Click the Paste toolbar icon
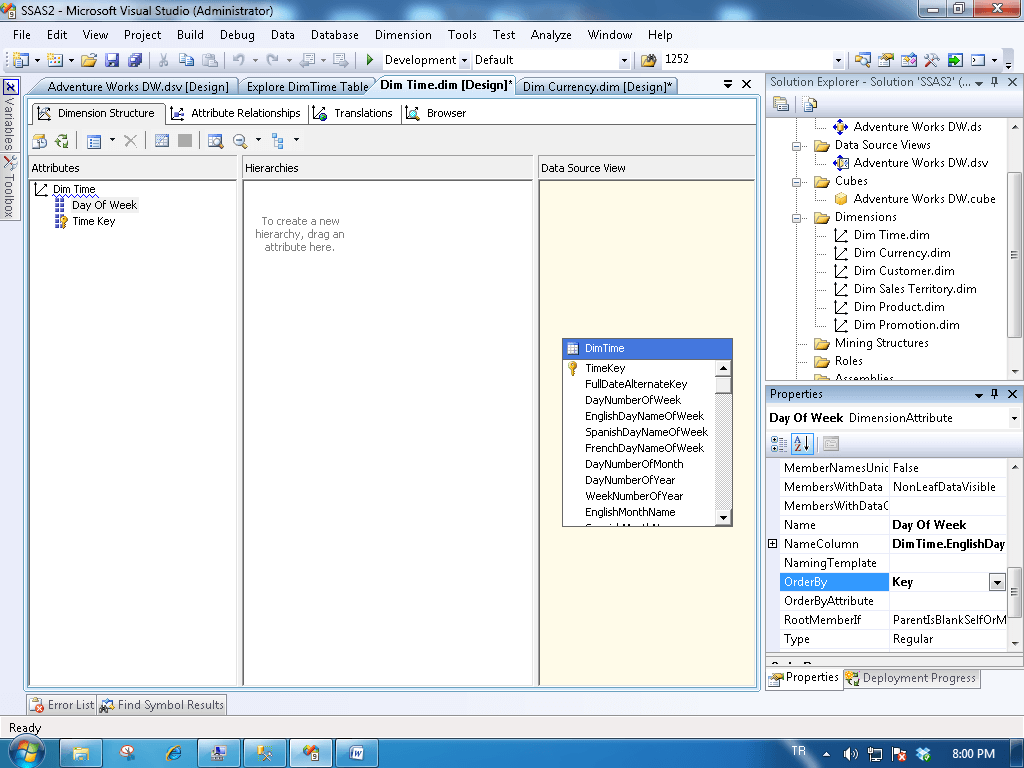 [x=210, y=60]
